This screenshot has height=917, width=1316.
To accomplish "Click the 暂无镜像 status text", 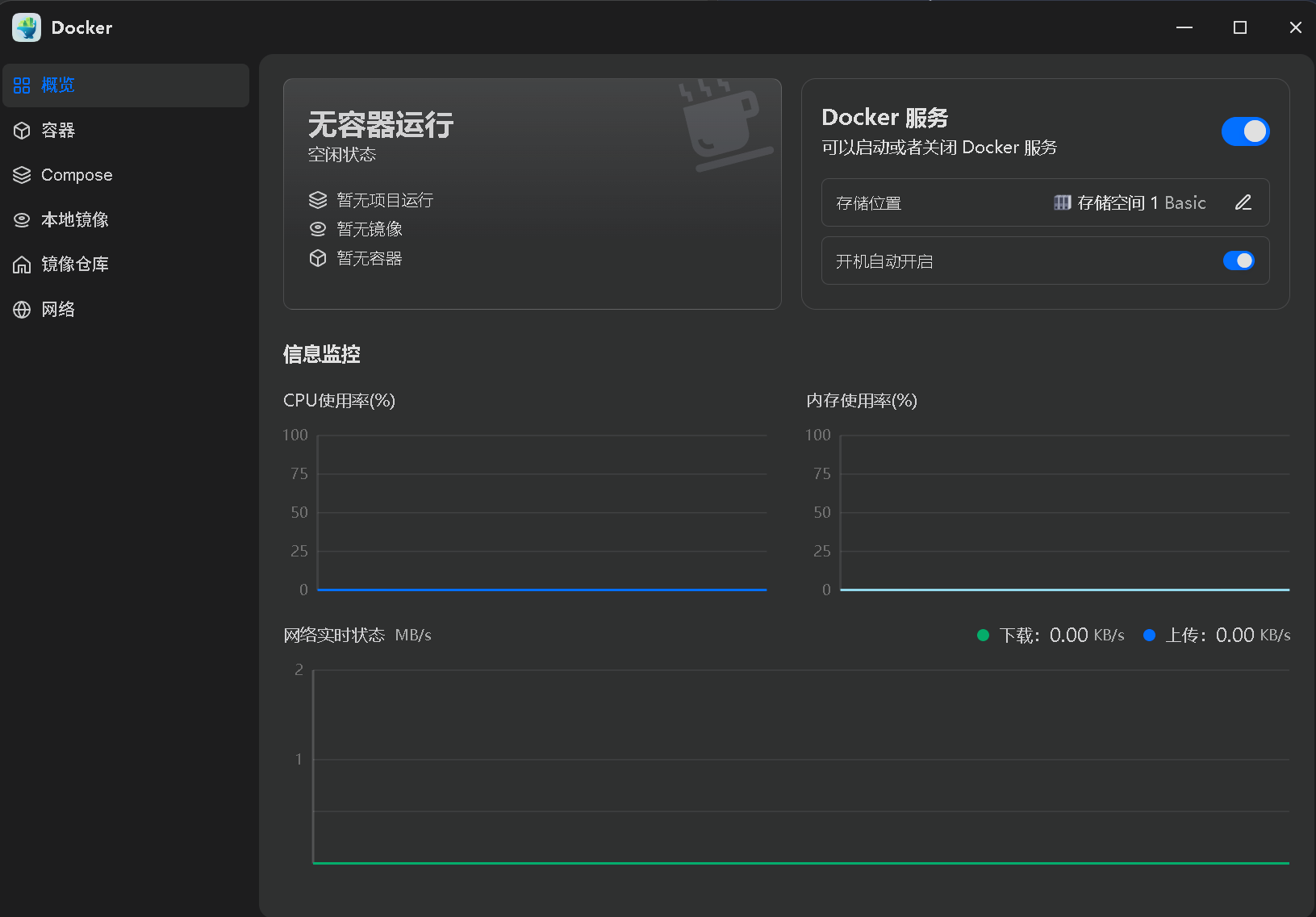I will 370,229.
